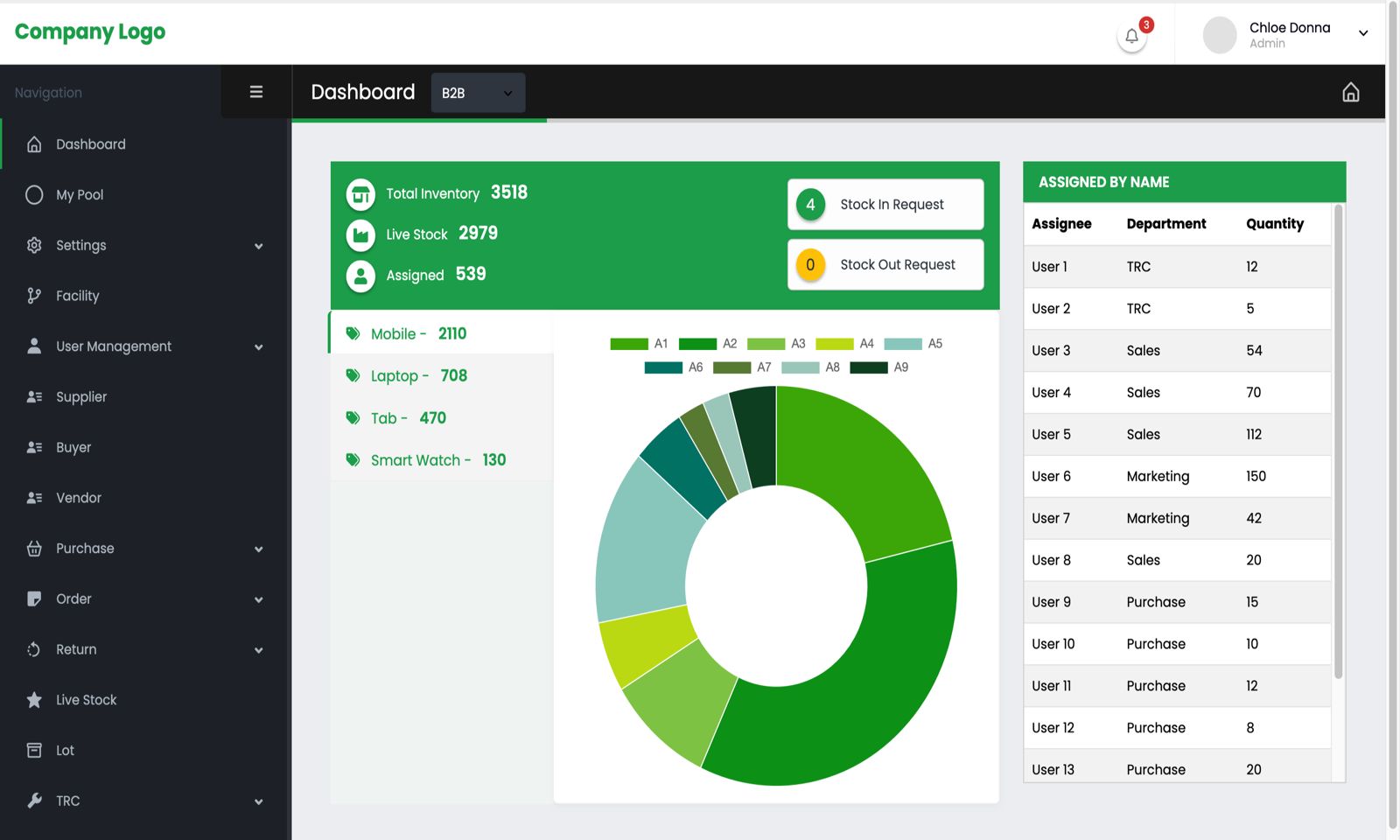The height and width of the screenshot is (840, 1400).
Task: Click the Assigned person icon
Action: (x=360, y=276)
